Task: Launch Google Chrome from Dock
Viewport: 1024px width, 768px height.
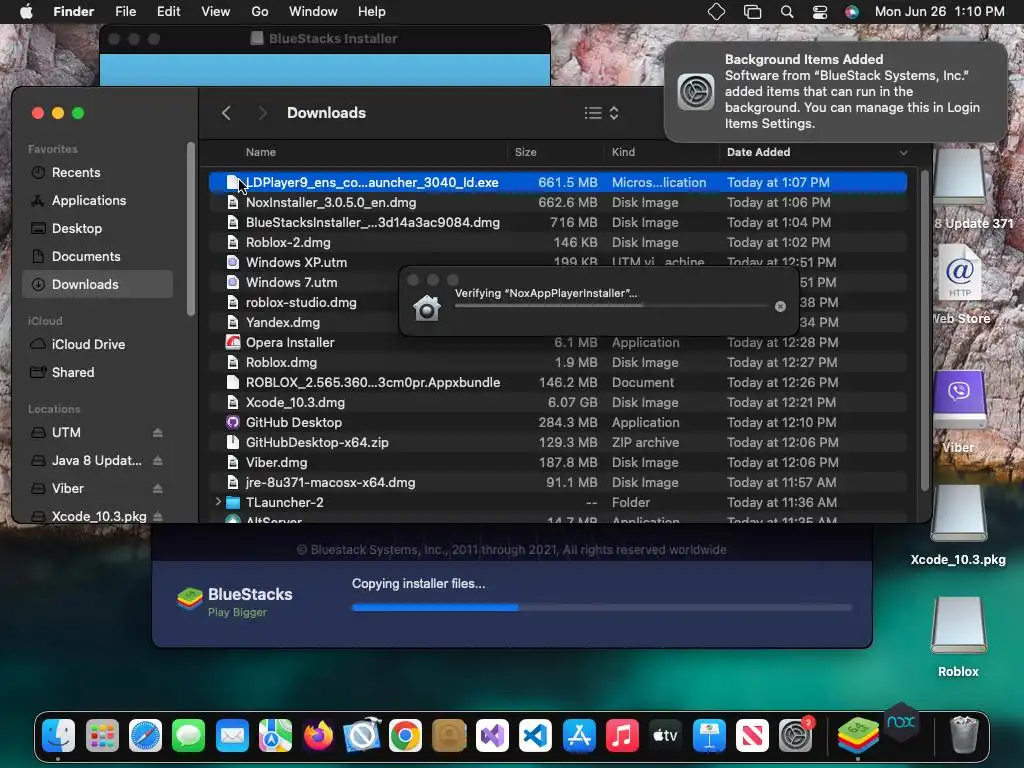Action: point(405,736)
